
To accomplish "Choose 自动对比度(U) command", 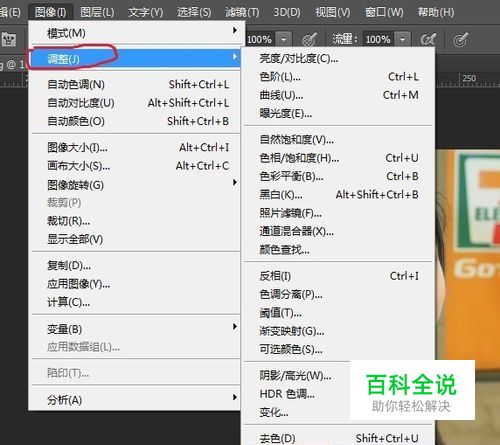I will point(136,103).
